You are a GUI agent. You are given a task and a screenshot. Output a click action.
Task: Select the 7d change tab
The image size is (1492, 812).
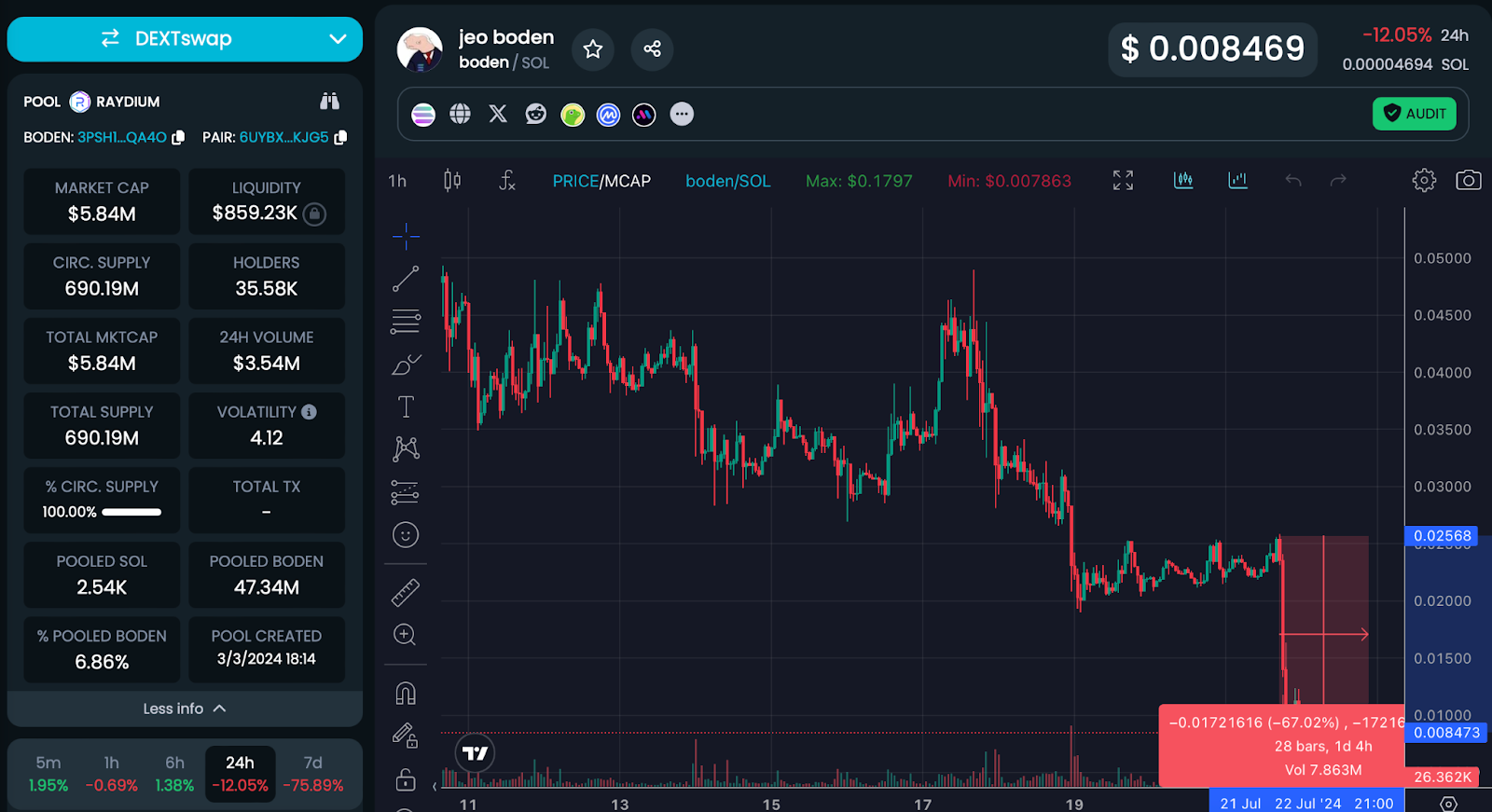pyautogui.click(x=313, y=774)
